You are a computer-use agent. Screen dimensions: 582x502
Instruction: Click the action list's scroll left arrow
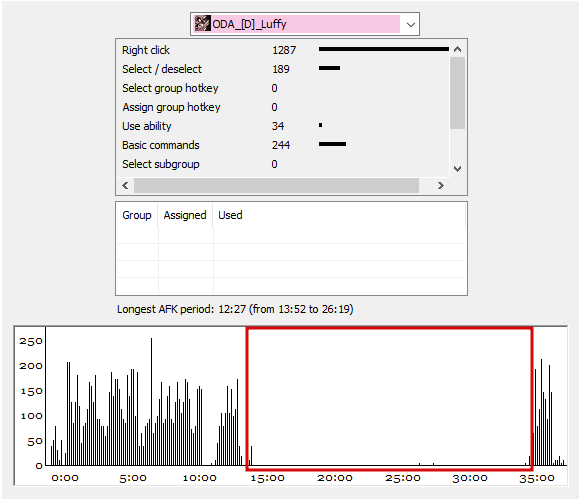[x=125, y=185]
